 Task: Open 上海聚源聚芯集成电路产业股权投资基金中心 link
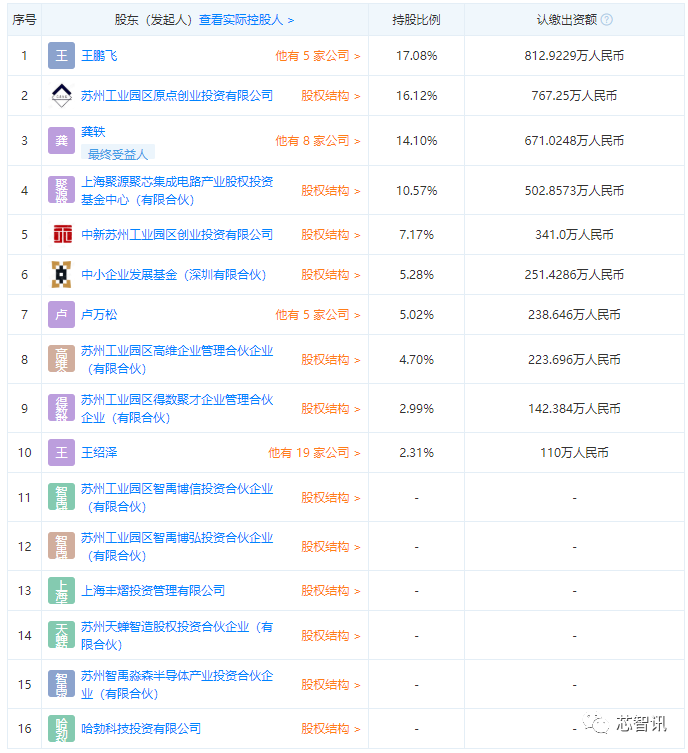tap(177, 190)
